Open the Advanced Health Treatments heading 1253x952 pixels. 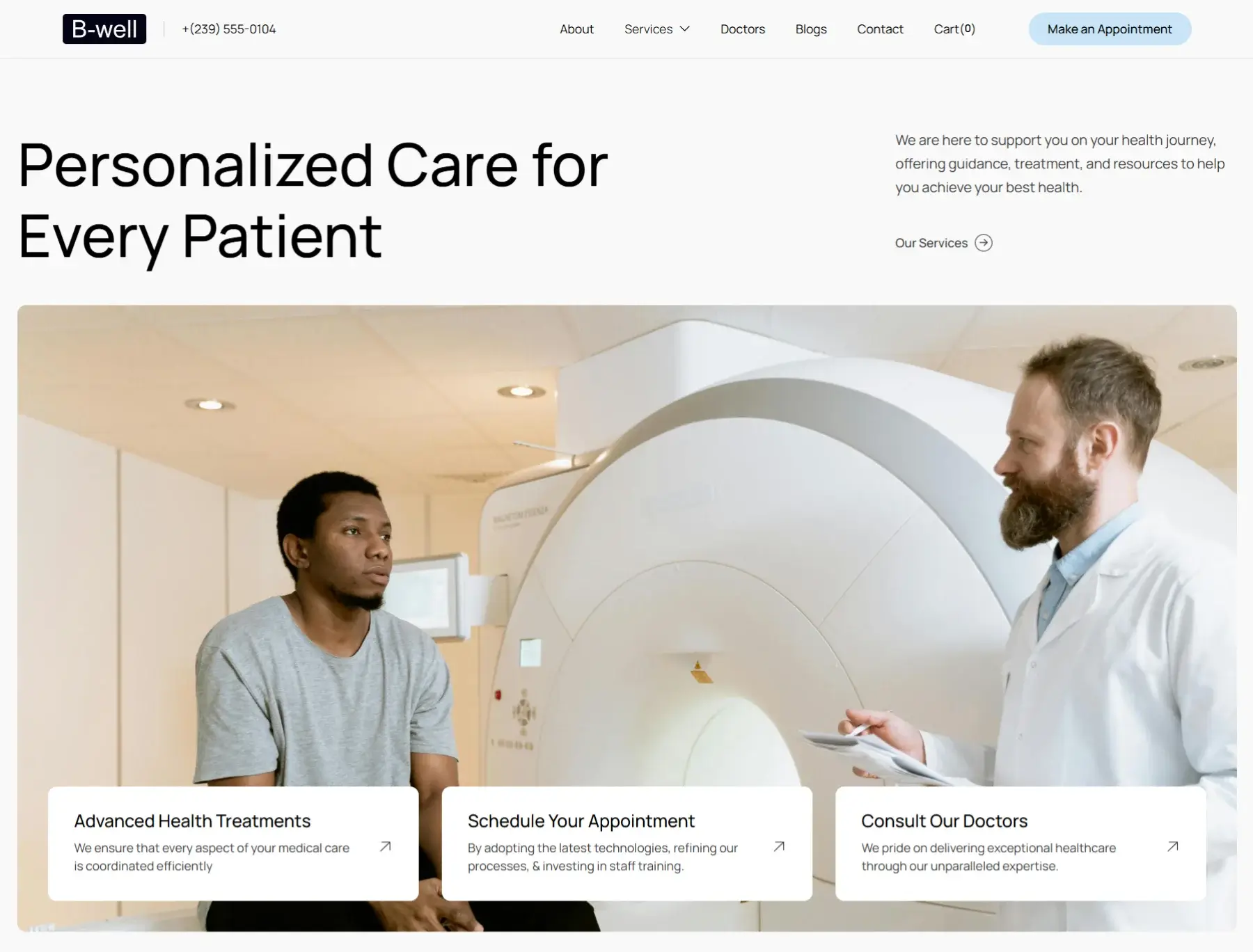[x=192, y=821]
